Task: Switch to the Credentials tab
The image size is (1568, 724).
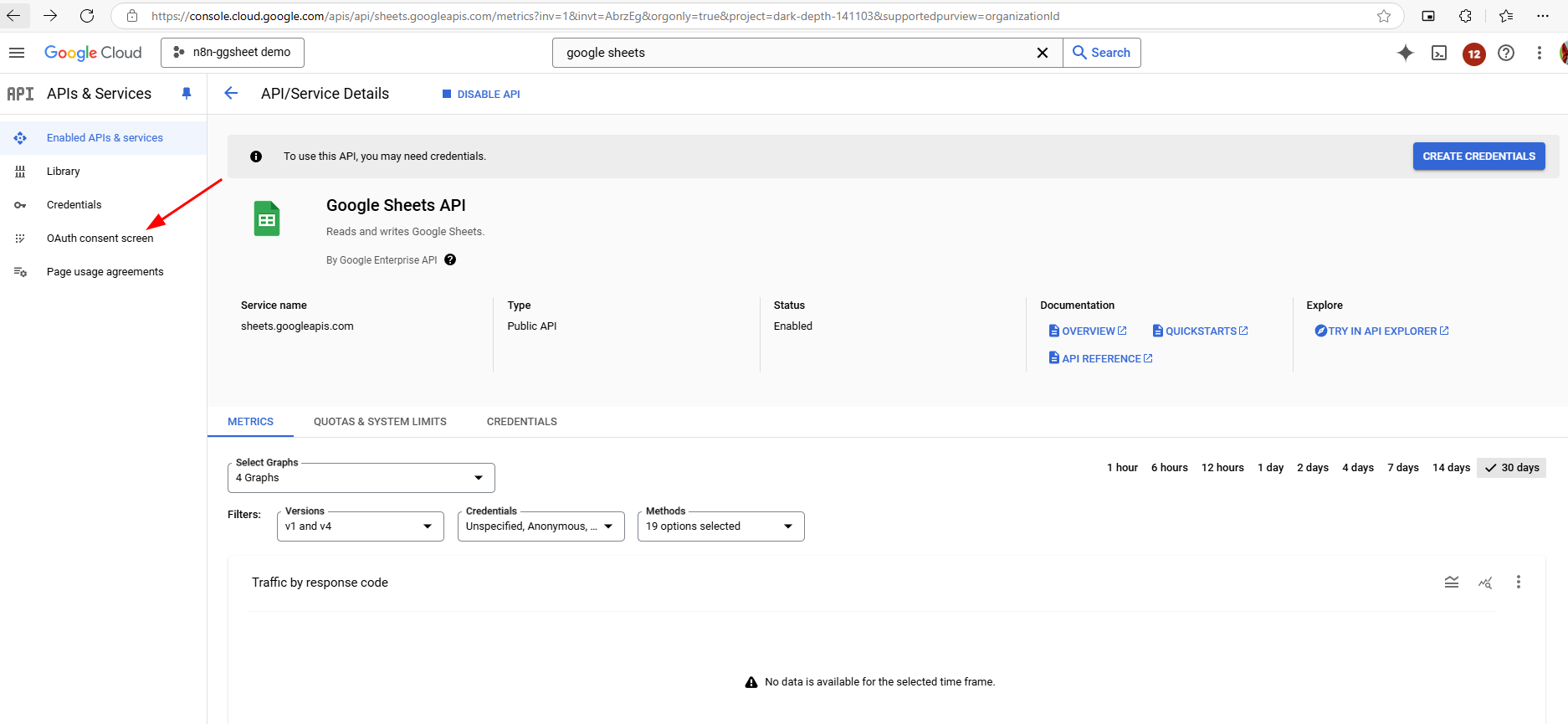Action: 522,422
